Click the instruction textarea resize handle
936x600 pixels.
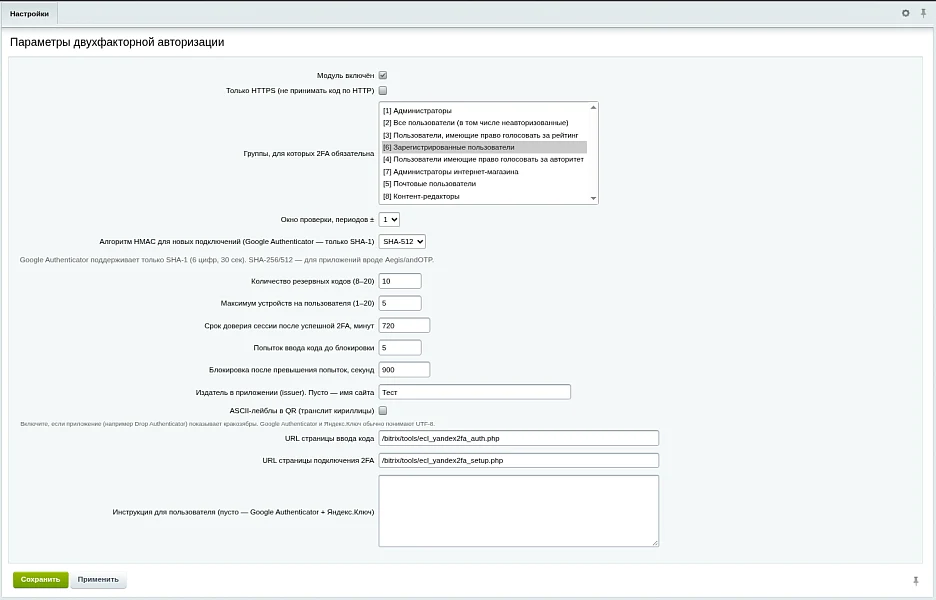655,543
